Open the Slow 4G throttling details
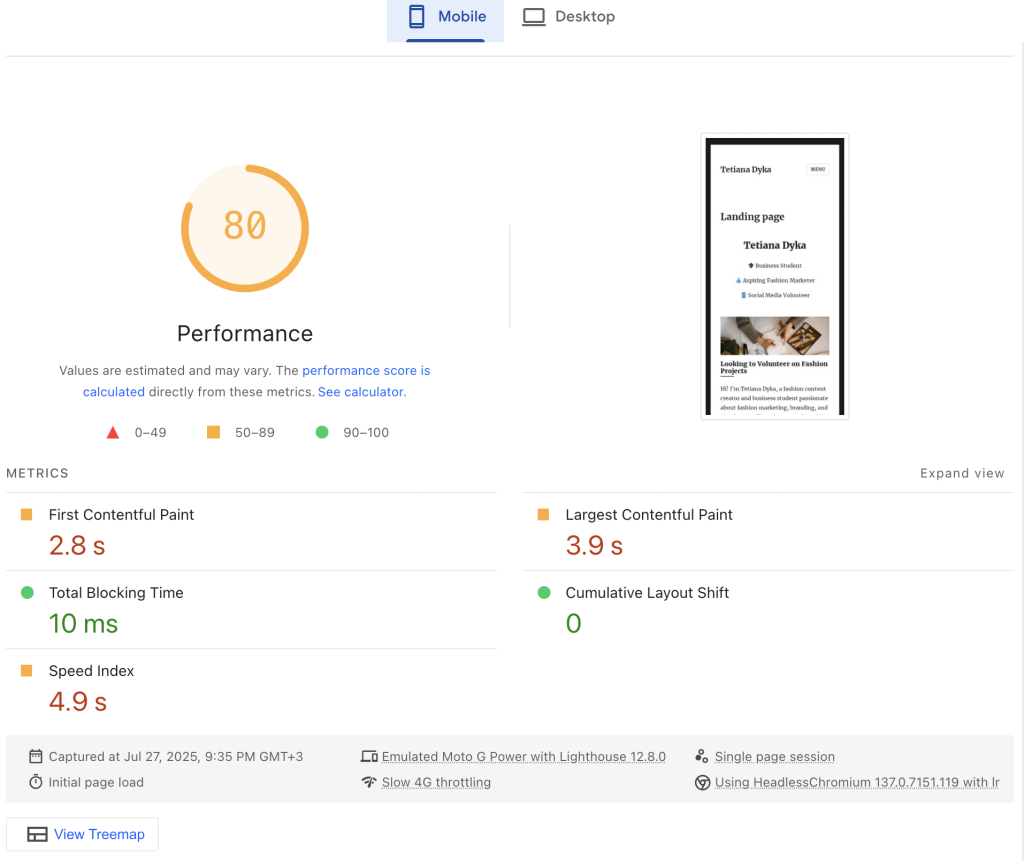 [x=436, y=783]
